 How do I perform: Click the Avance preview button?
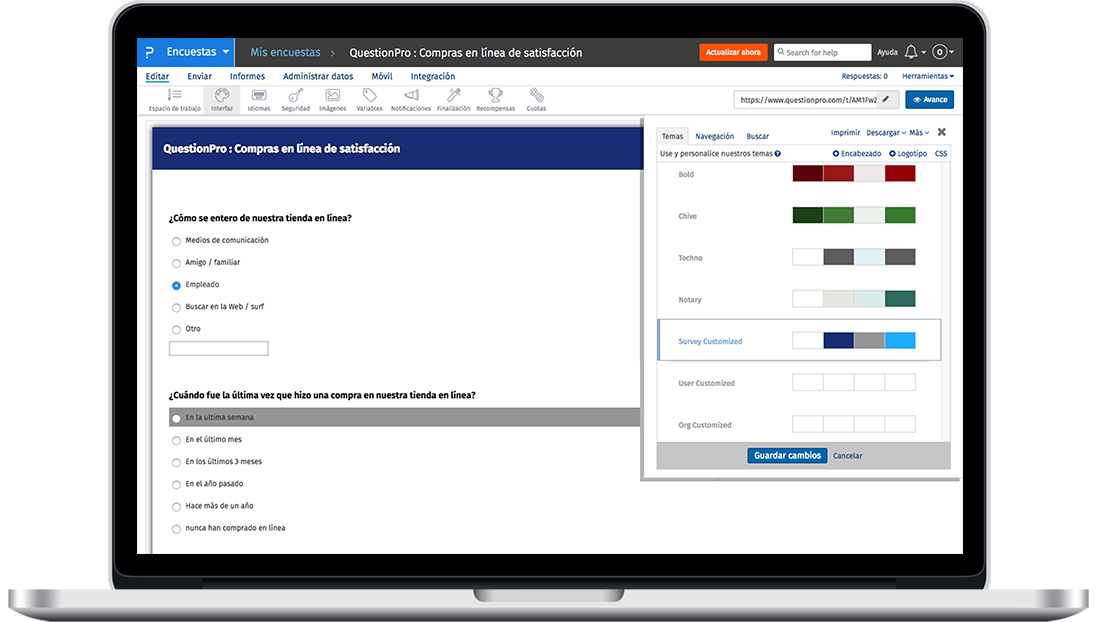[930, 100]
